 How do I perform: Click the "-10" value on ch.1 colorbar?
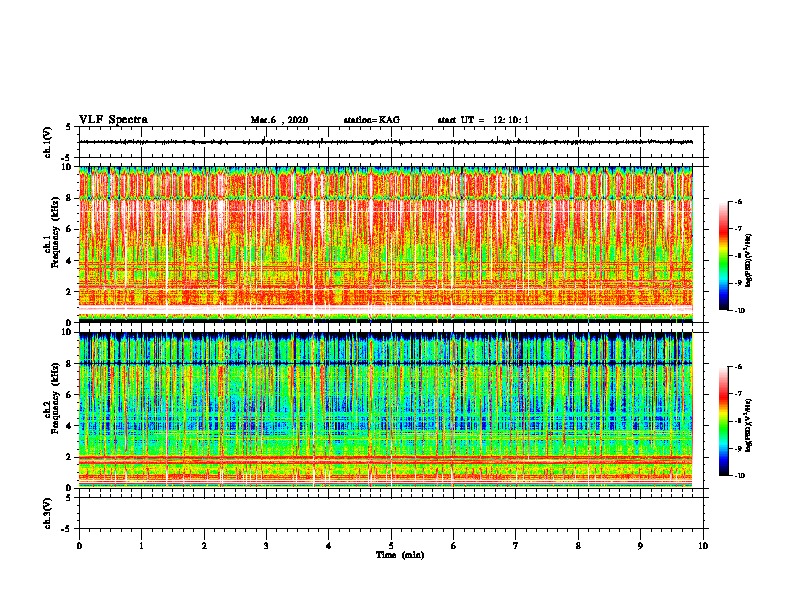pos(739,310)
